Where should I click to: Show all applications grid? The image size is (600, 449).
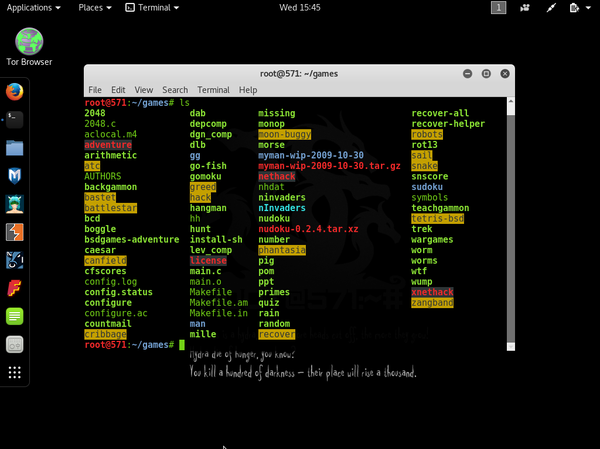click(15, 372)
